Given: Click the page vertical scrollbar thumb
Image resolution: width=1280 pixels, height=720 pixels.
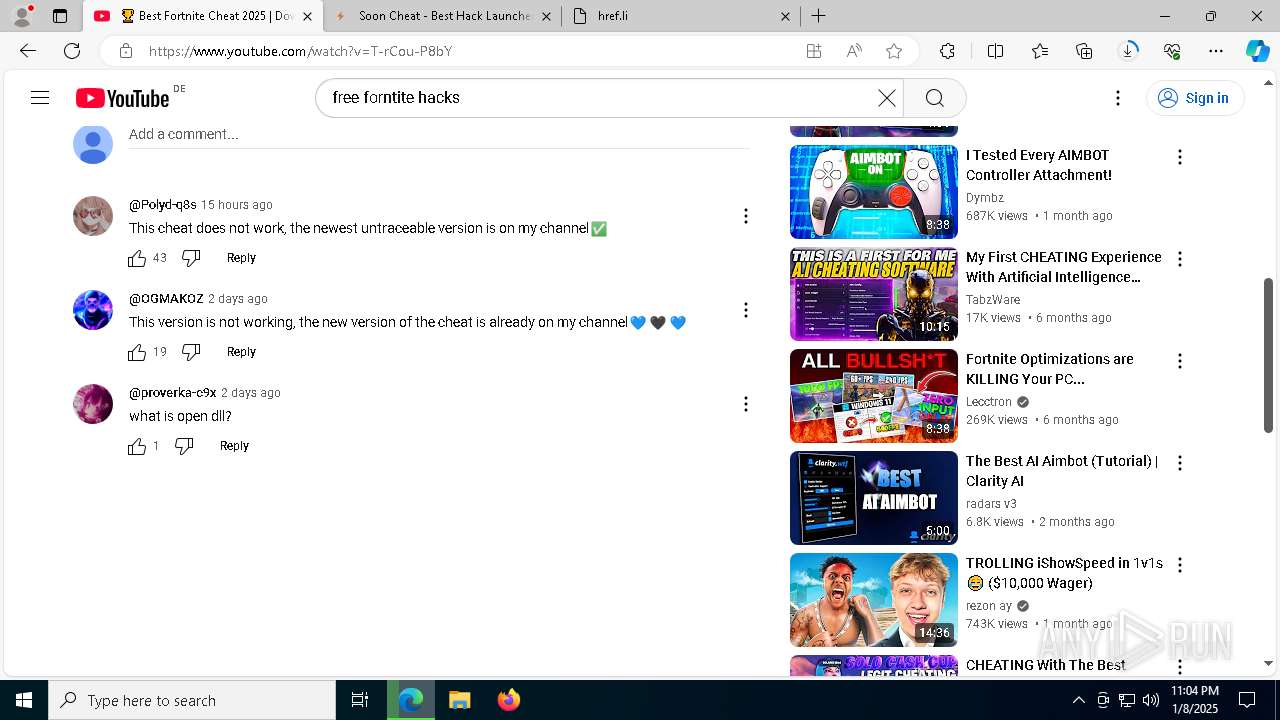Looking at the screenshot, I should click(1268, 355).
